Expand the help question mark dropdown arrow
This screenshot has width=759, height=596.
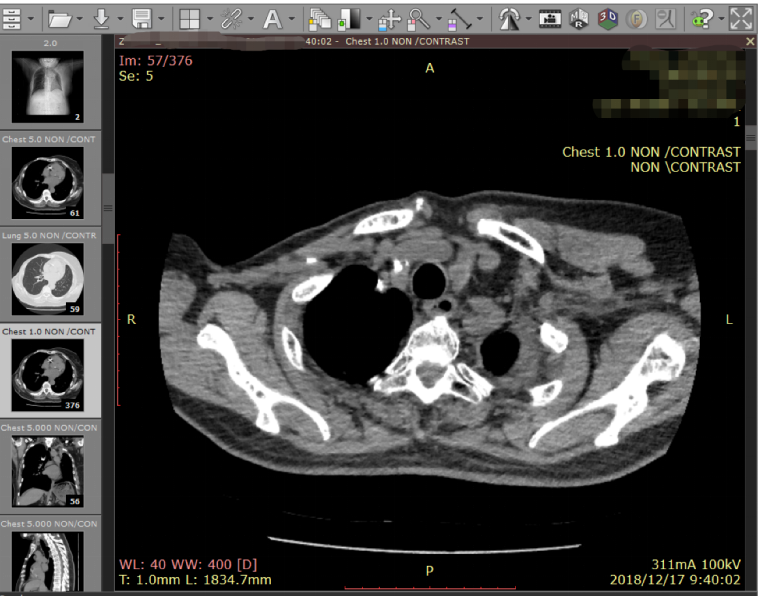pos(721,19)
